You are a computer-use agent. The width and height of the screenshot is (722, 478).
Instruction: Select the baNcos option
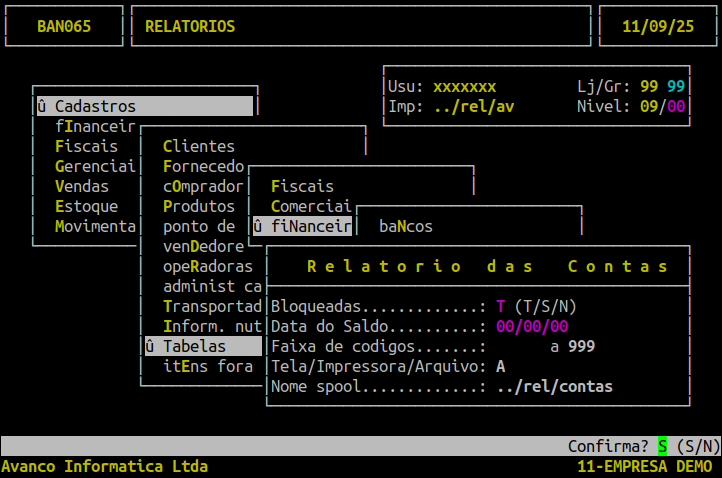point(406,226)
